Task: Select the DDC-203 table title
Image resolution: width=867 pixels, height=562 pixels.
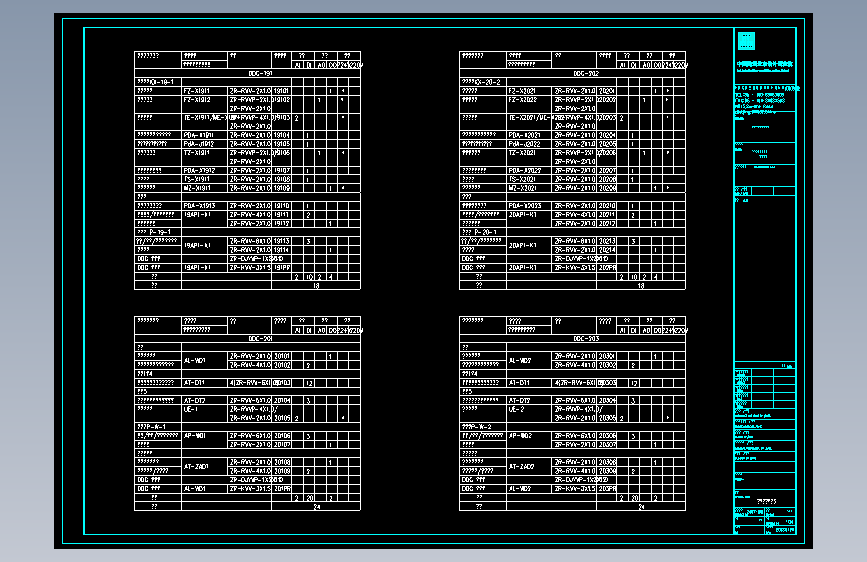Action: click(x=586, y=339)
